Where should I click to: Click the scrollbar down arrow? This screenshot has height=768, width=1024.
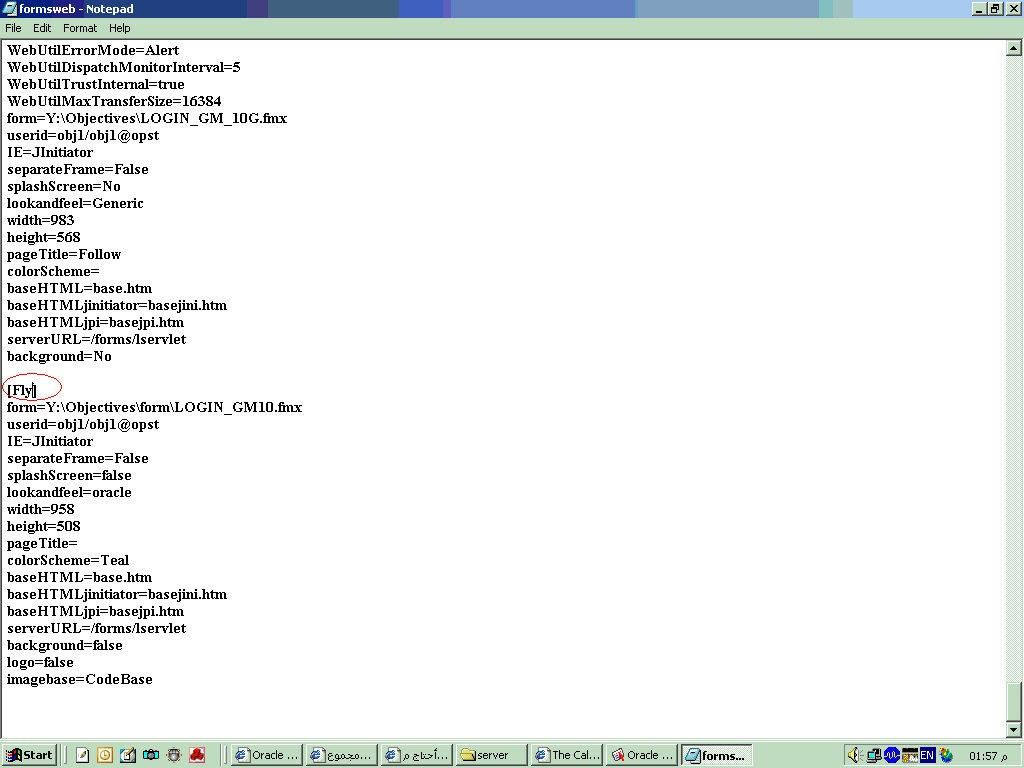coord(1014,730)
